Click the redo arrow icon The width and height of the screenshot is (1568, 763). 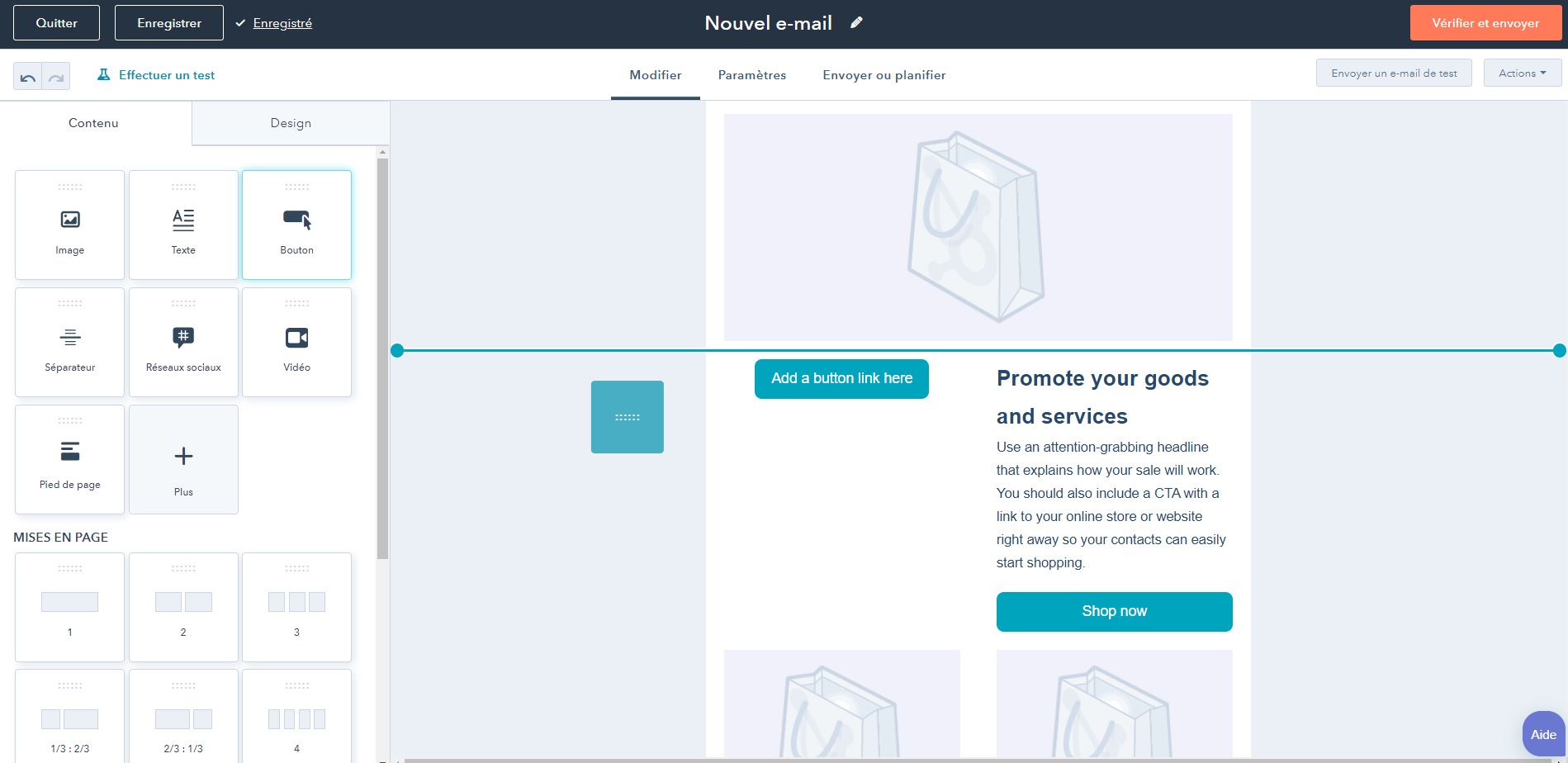pos(56,77)
